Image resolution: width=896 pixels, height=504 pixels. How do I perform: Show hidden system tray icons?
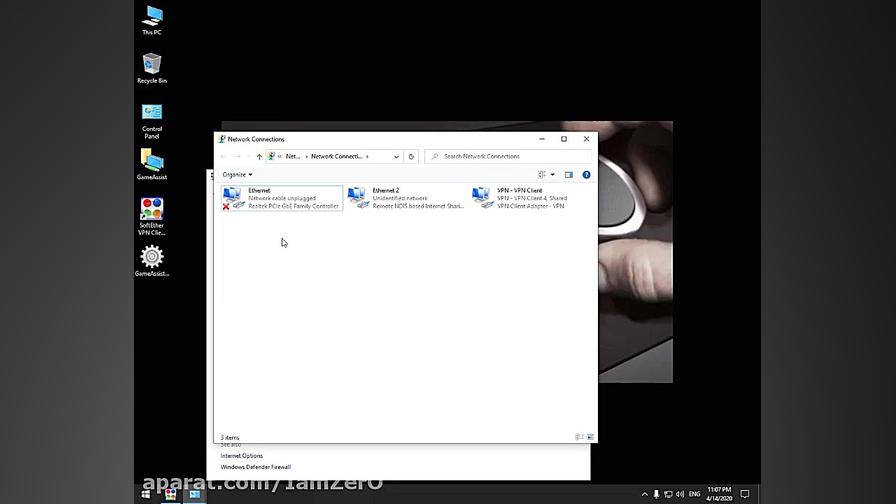pos(645,494)
